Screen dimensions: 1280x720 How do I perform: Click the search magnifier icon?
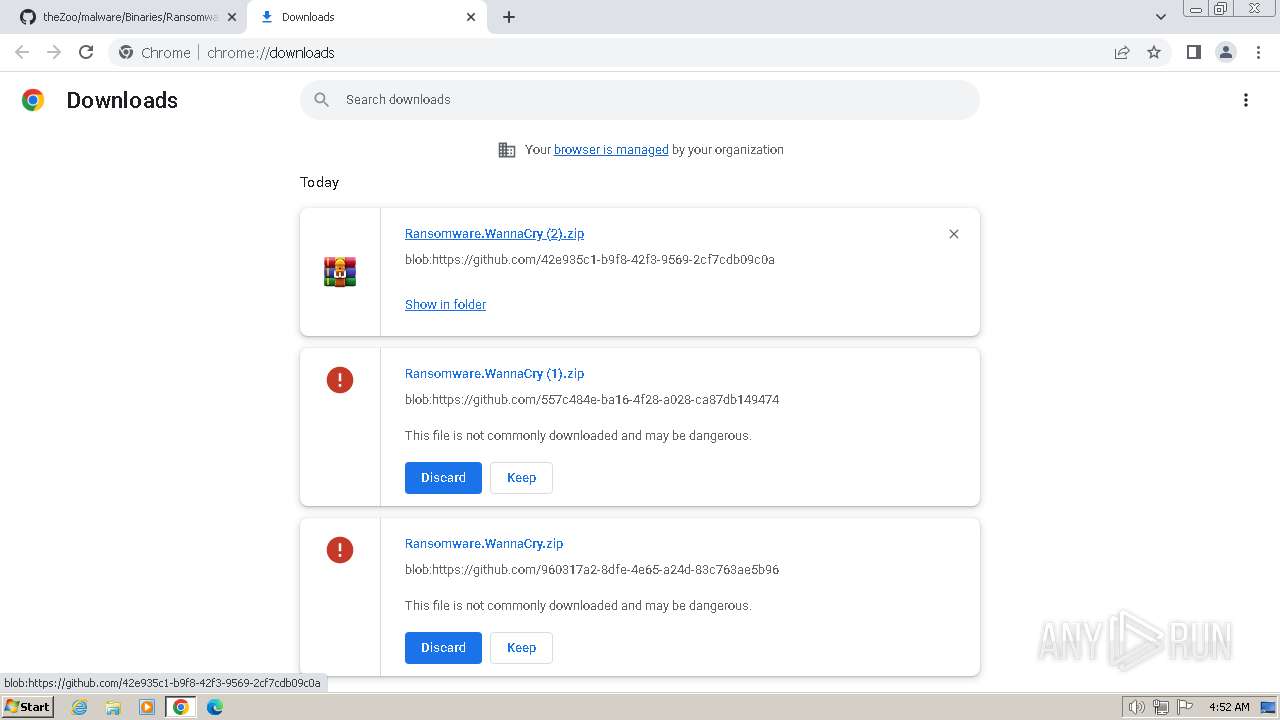point(321,100)
